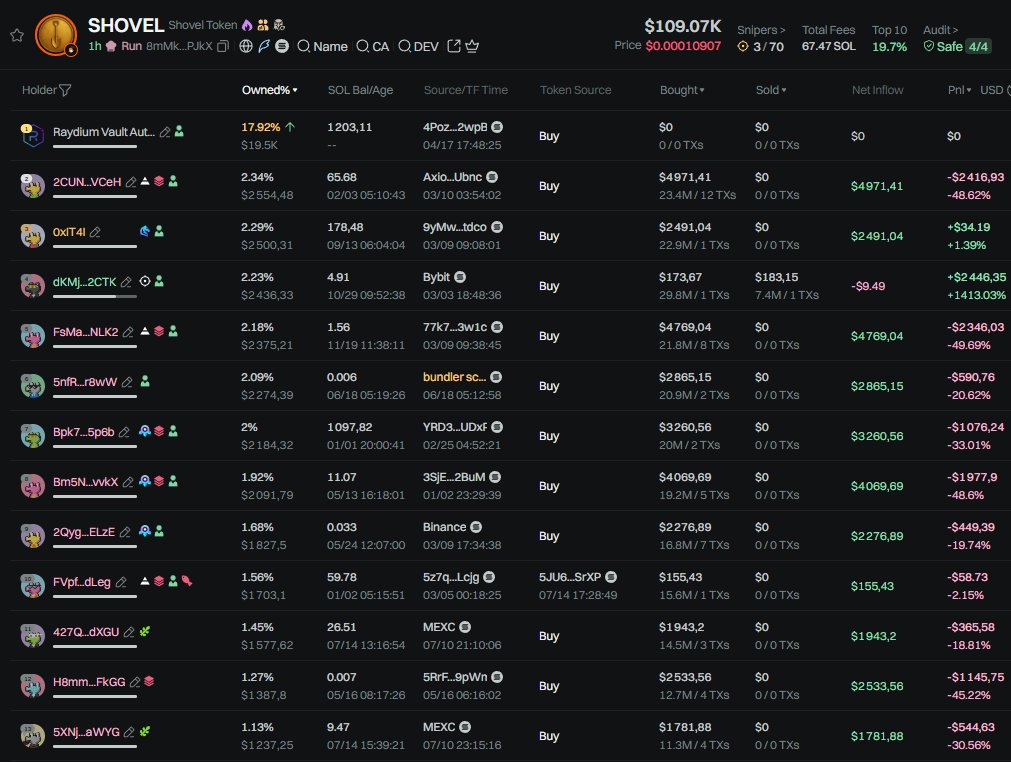
Task: Click the gray box-check icon beside Shovel Token
Action: (279, 25)
